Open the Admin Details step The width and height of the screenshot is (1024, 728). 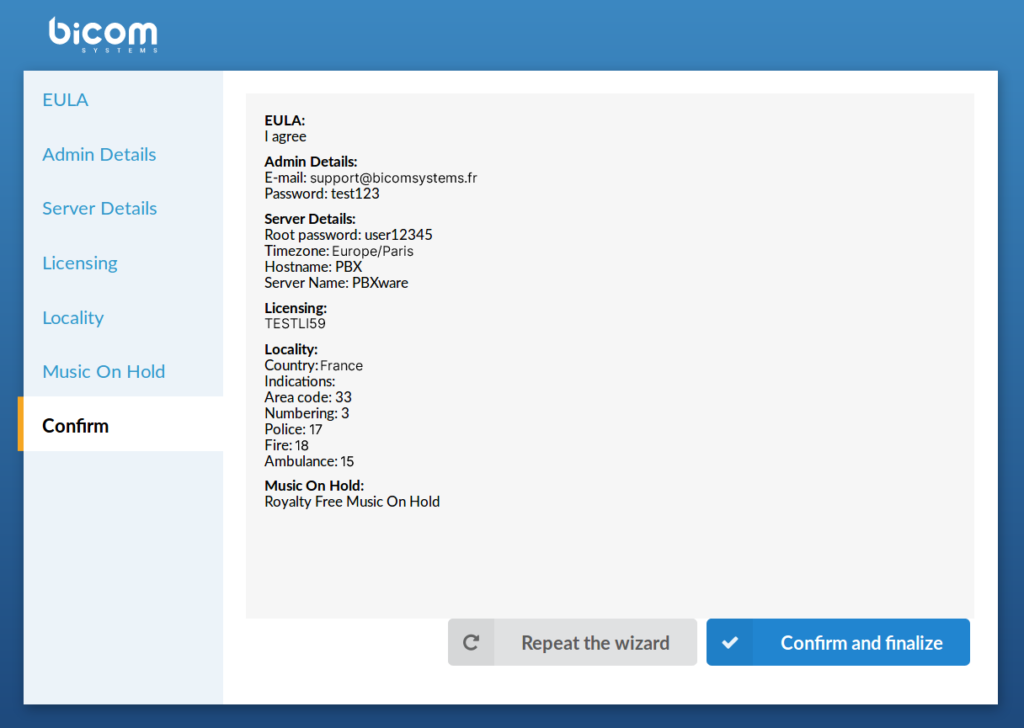coord(99,154)
